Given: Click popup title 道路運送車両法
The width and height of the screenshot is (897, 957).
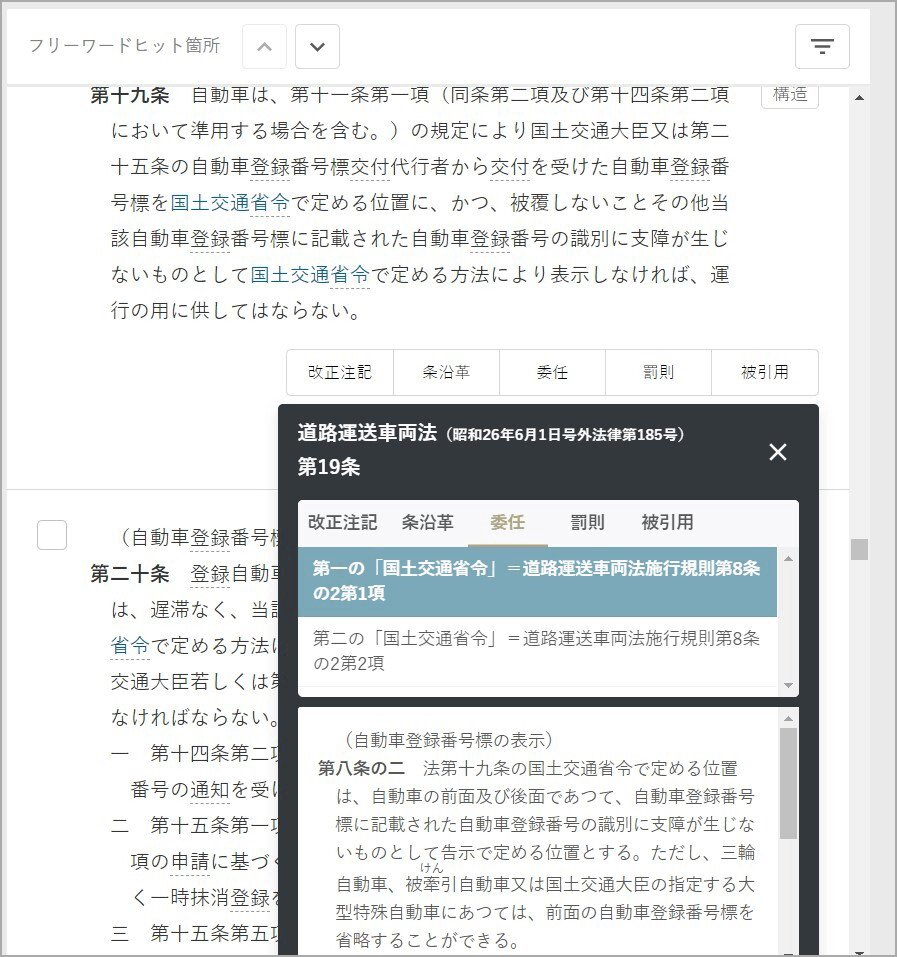Looking at the screenshot, I should [x=367, y=433].
